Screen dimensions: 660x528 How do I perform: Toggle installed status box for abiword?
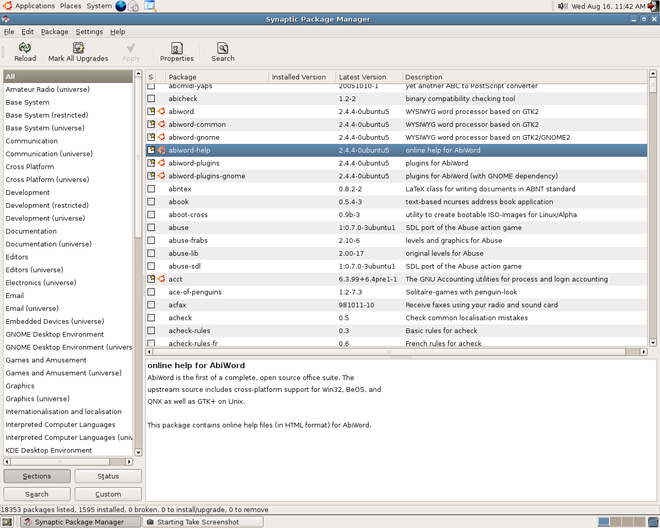(x=151, y=112)
